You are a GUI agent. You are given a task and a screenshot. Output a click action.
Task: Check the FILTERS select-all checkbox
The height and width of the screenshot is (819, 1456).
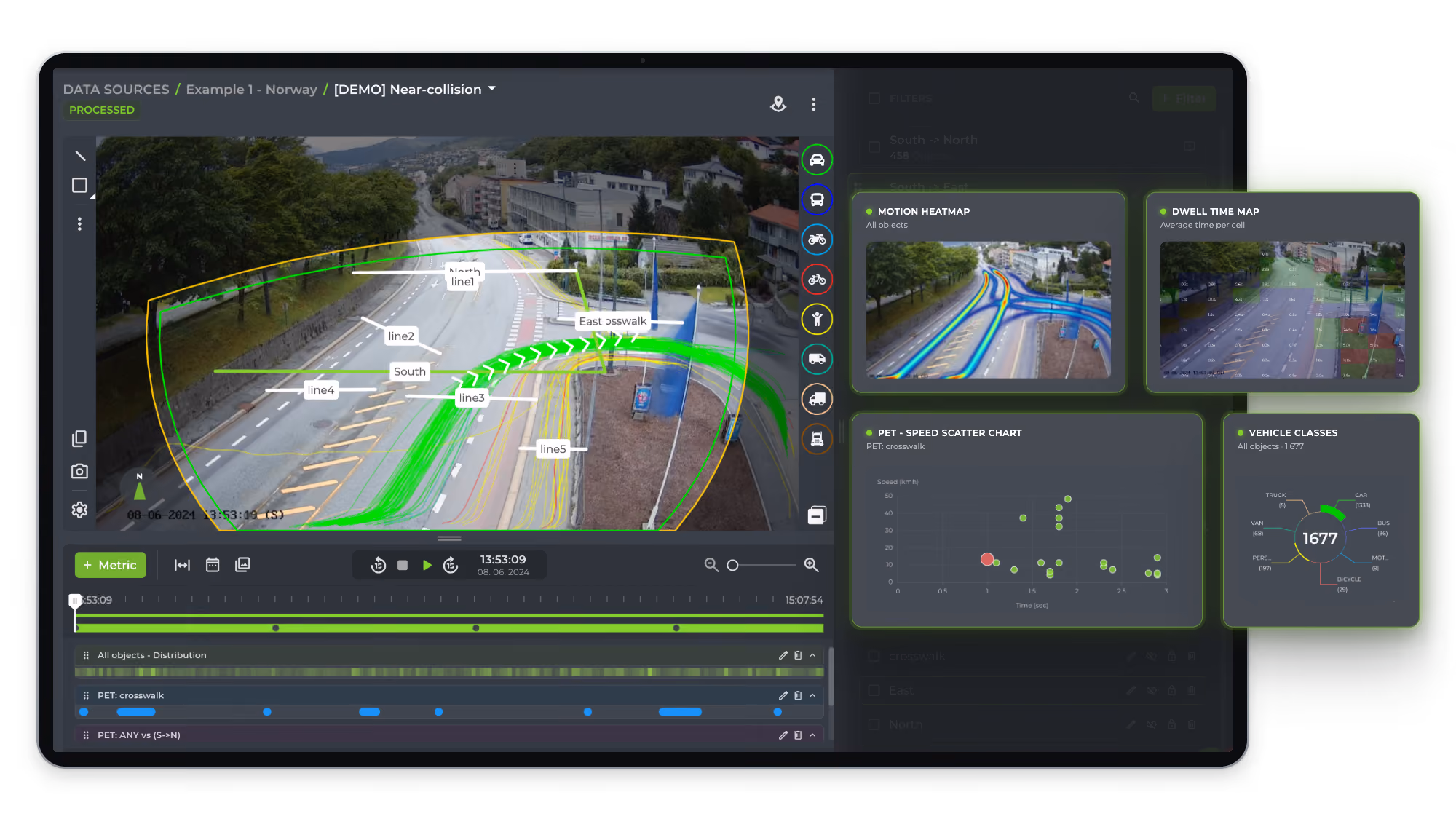[x=874, y=98]
